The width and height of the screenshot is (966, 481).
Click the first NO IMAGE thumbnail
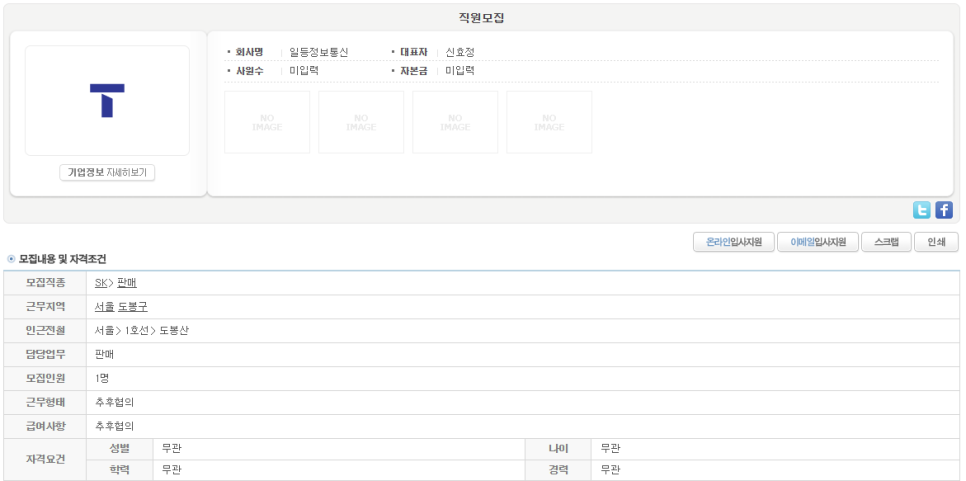click(267, 122)
